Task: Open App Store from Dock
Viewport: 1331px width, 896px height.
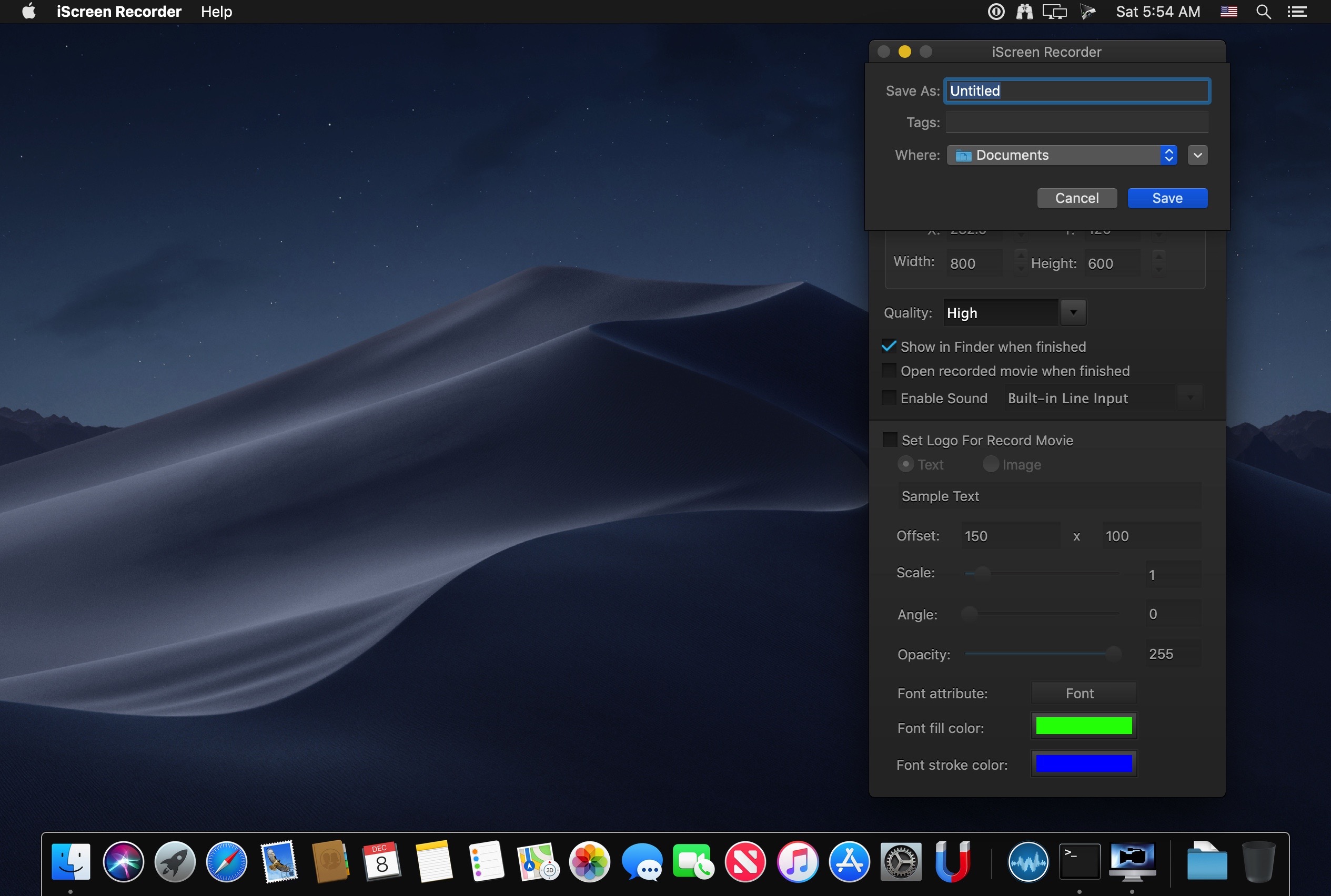Action: point(849,861)
